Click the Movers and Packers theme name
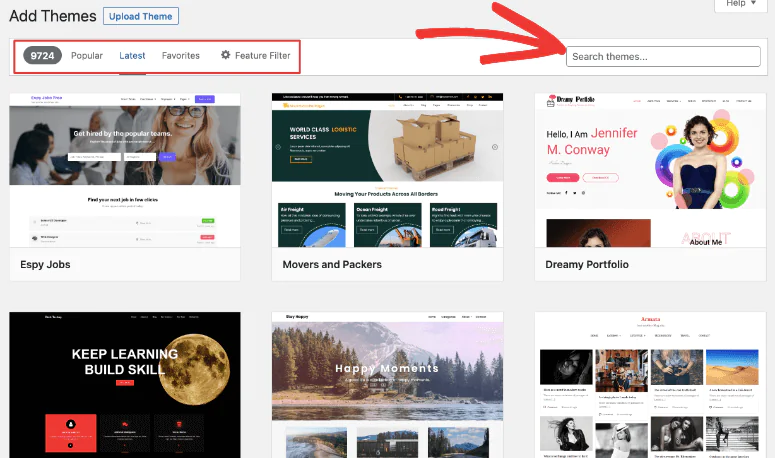Screen dimensions: 775x458 click(x=332, y=264)
